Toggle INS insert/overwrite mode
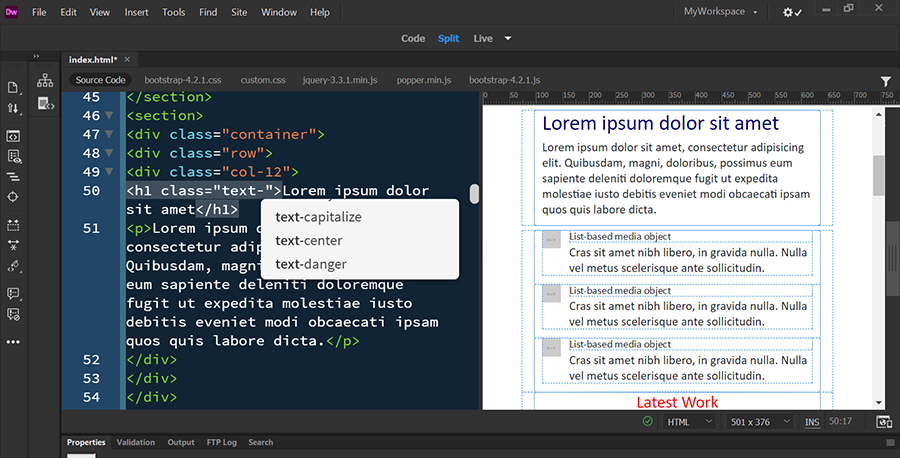 812,422
